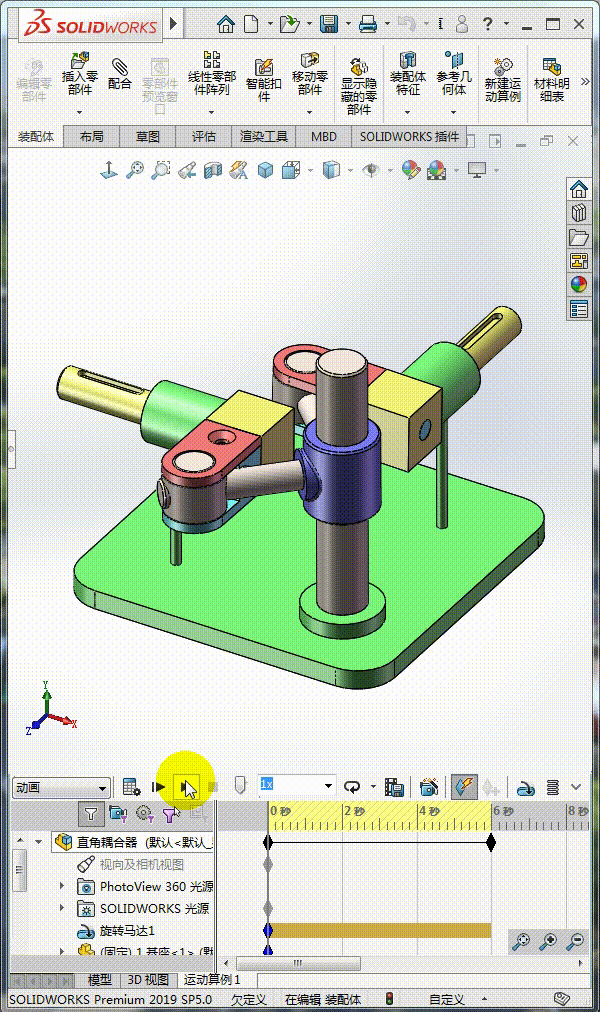Image resolution: width=600 pixels, height=1012 pixels.
Task: Collapse 直角耦合器 root tree node
Action: 39,842
